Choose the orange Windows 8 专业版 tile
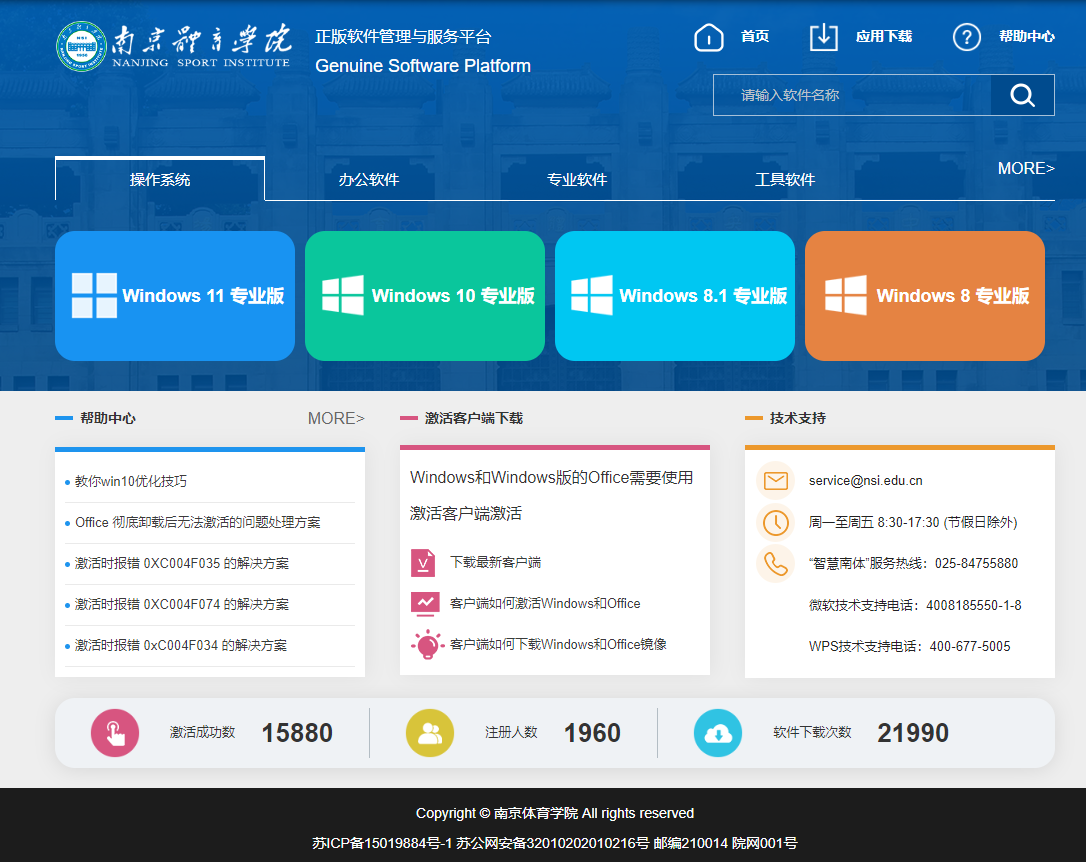 (x=925, y=296)
